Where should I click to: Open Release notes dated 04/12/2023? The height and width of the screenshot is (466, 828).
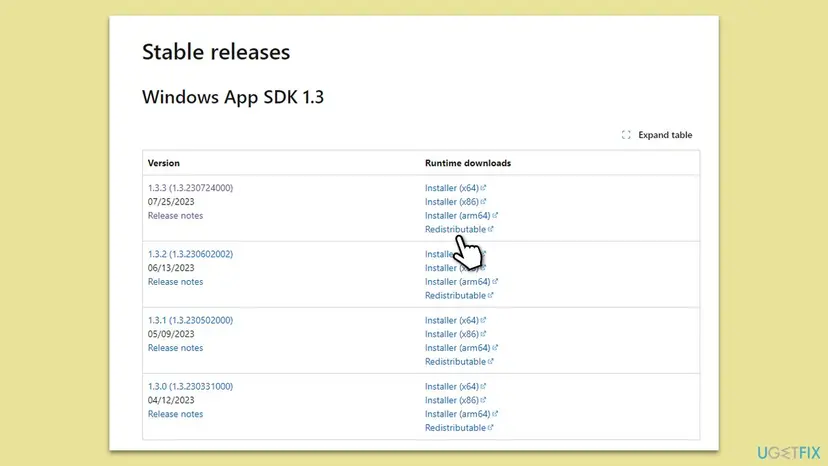[175, 413]
